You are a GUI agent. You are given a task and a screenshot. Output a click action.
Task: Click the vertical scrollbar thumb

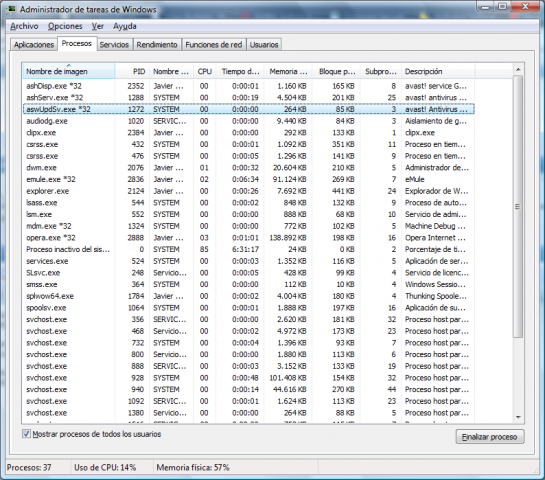tap(518, 206)
